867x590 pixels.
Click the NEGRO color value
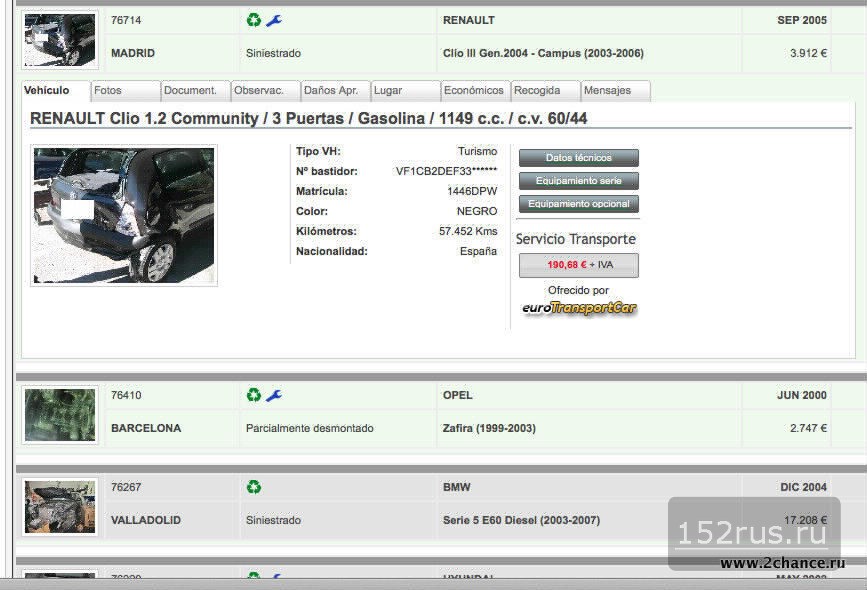[x=477, y=211]
